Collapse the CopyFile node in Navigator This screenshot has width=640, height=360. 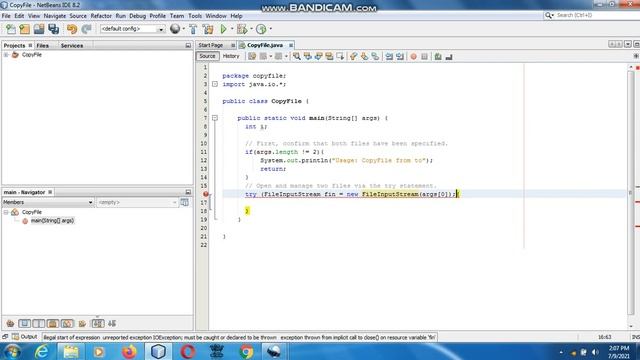[6, 212]
